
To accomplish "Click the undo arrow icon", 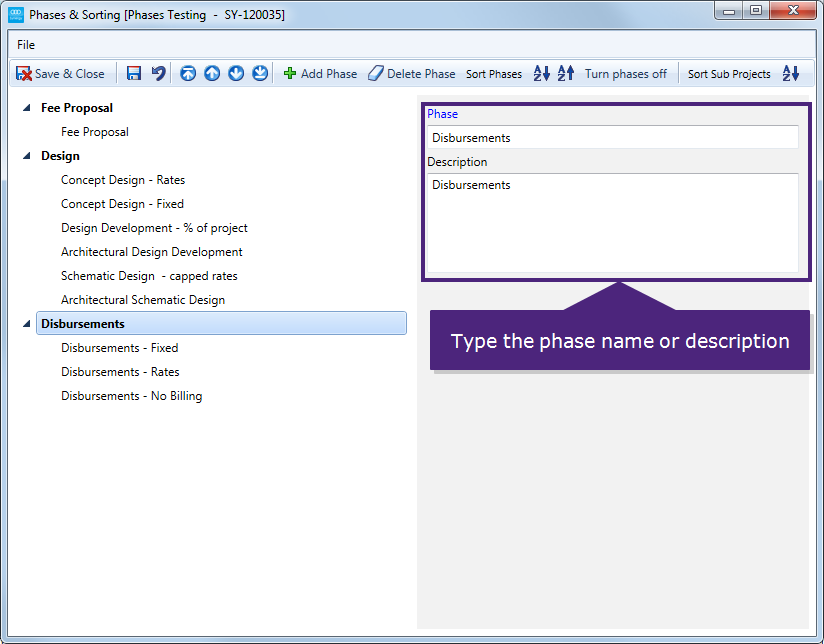I will click(158, 74).
